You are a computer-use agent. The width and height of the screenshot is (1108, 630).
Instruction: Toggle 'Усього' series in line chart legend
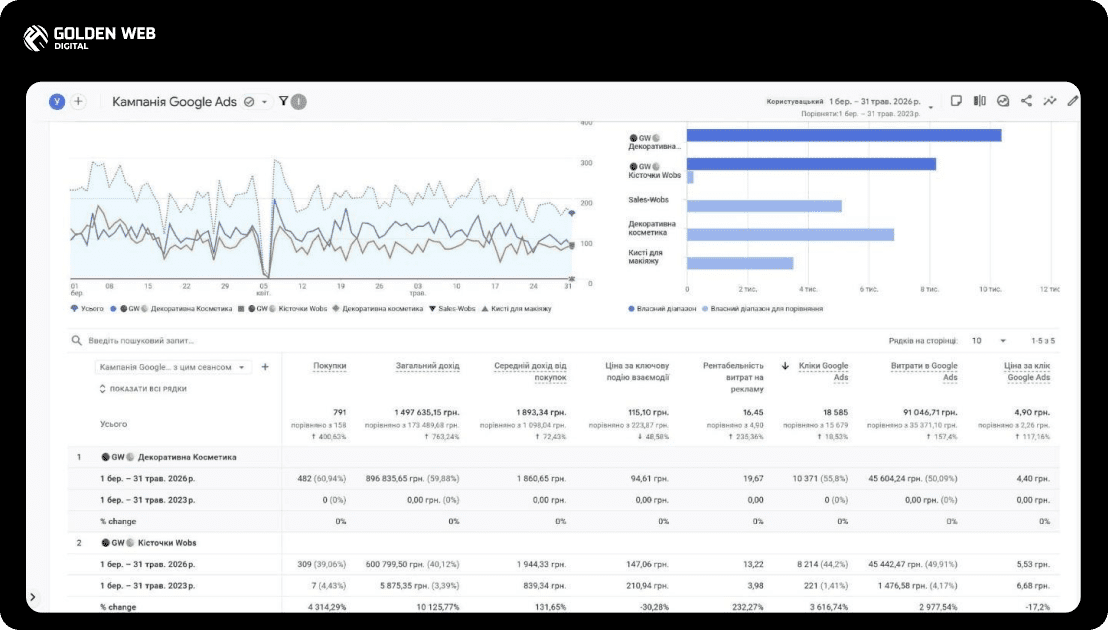click(87, 309)
